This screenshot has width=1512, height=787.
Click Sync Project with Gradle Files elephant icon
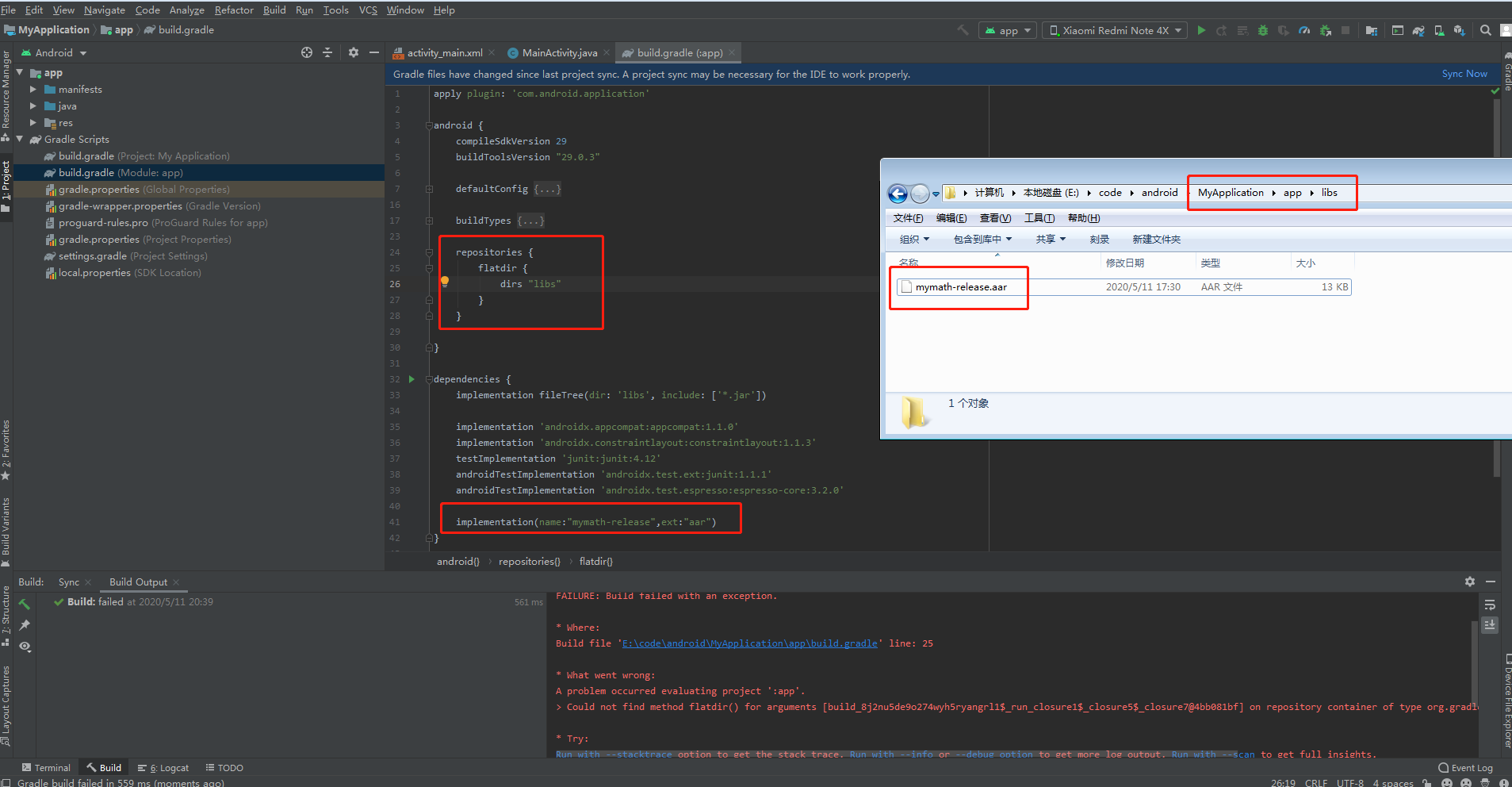tap(1418, 31)
